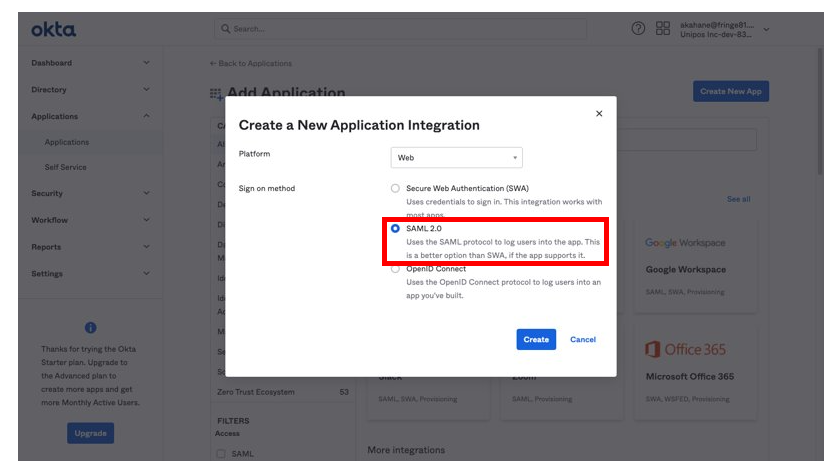Open the Platform Web dropdown
This screenshot has height=475, width=832.
[x=456, y=158]
